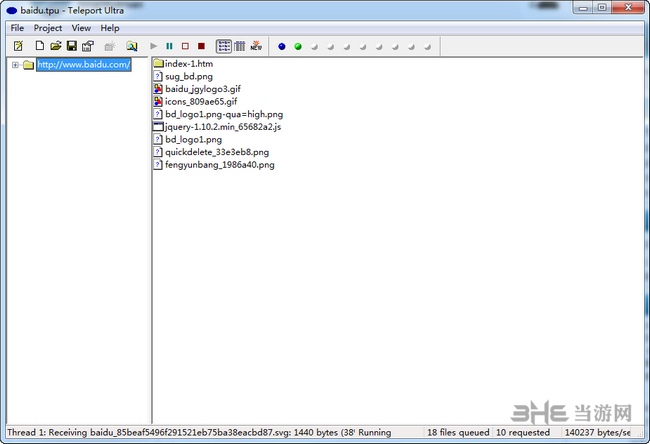
Task: Click the NEW starburst toolbar icon
Action: coord(256,46)
